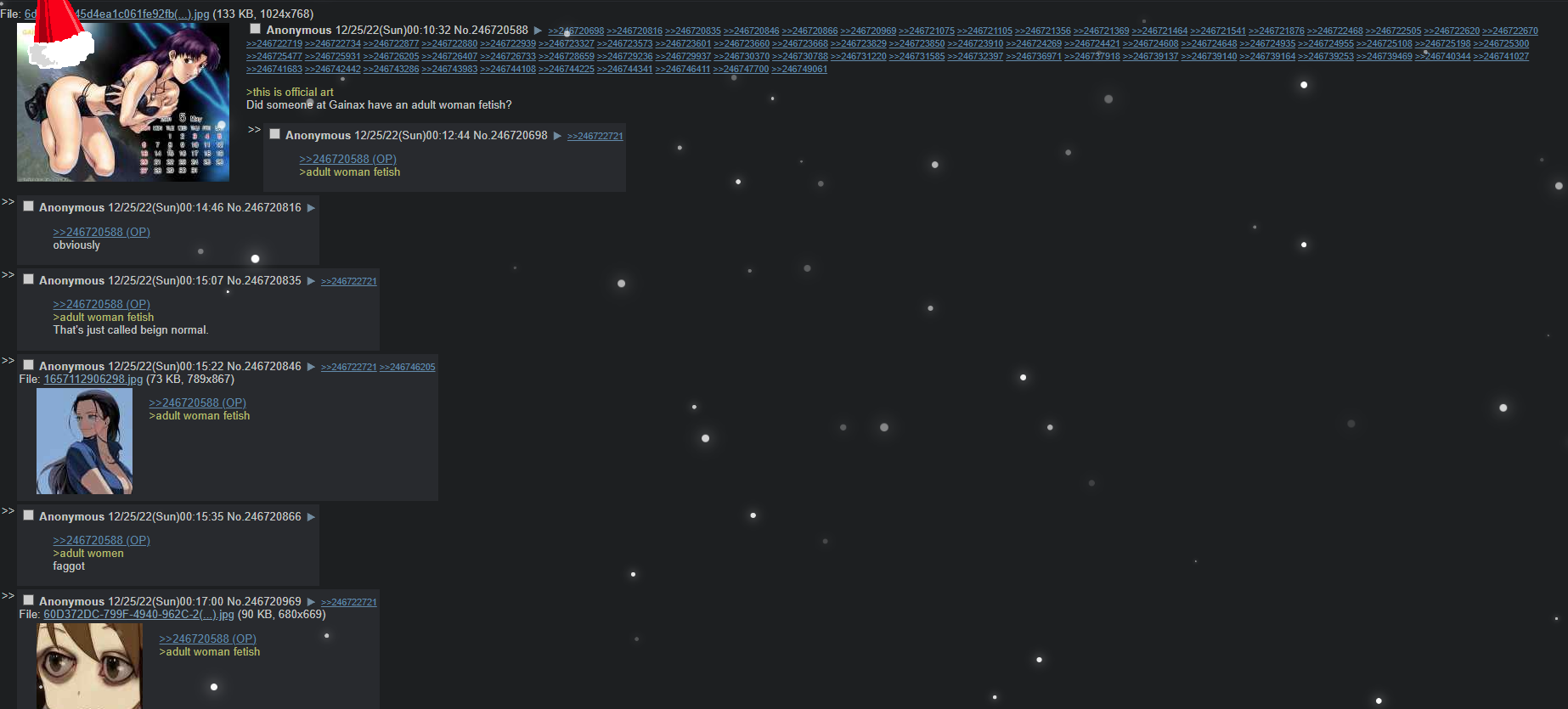The image size is (1568, 709).
Task: Click the text "That's just called beign normal."
Action: pos(131,329)
